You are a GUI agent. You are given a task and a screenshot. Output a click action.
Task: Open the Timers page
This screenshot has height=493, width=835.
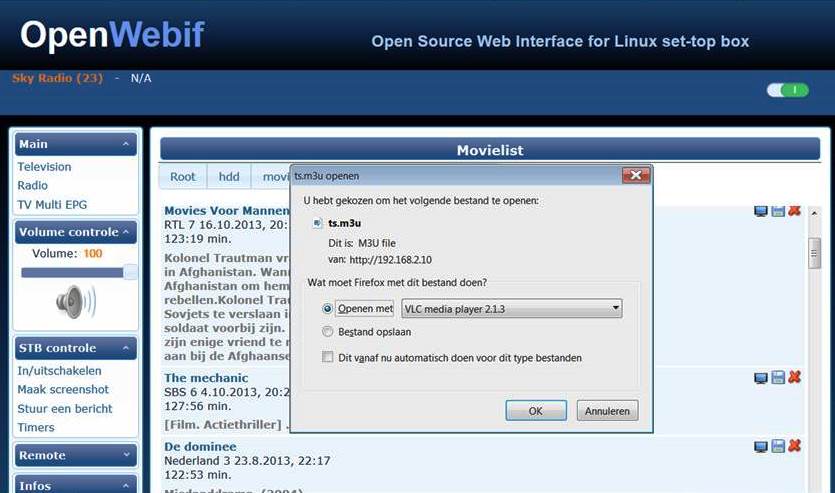(x=36, y=428)
